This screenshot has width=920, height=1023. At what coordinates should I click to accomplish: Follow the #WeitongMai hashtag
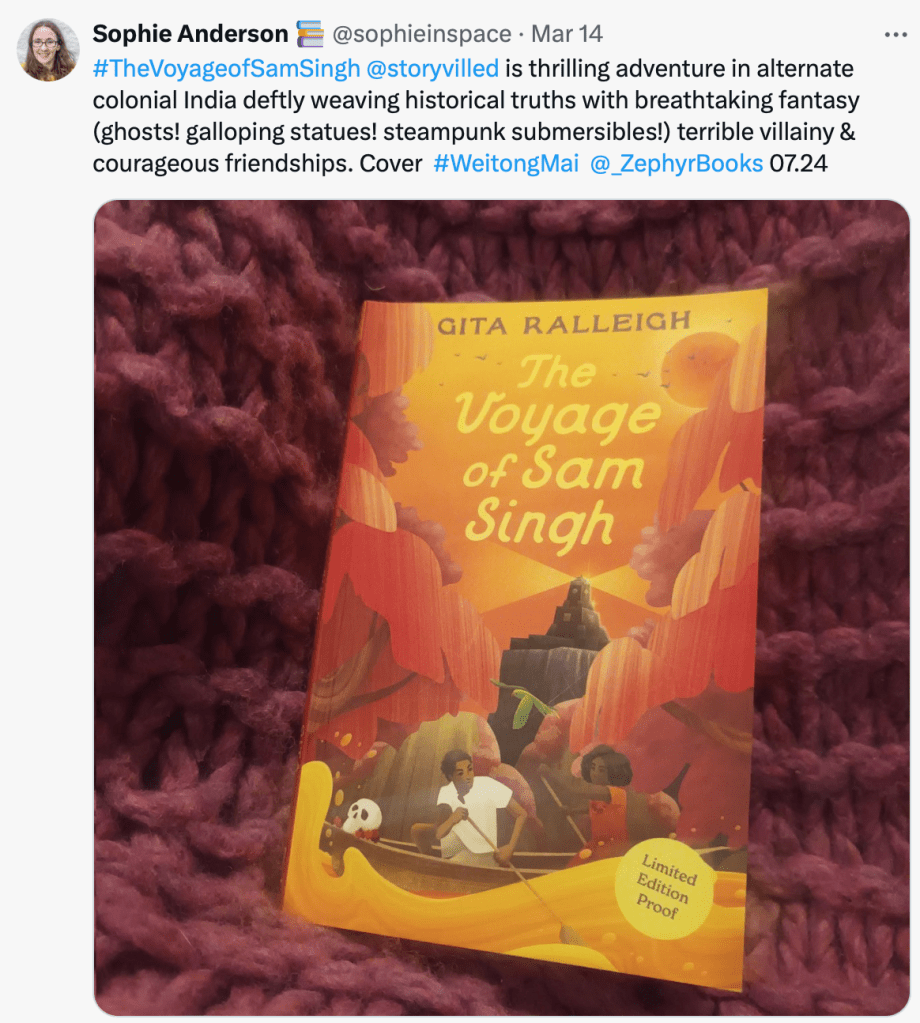click(x=506, y=163)
